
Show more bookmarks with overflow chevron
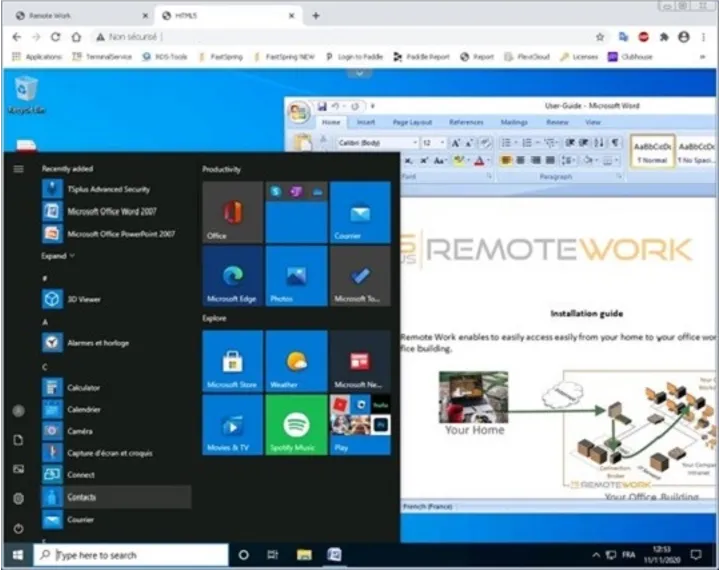pos(703,57)
